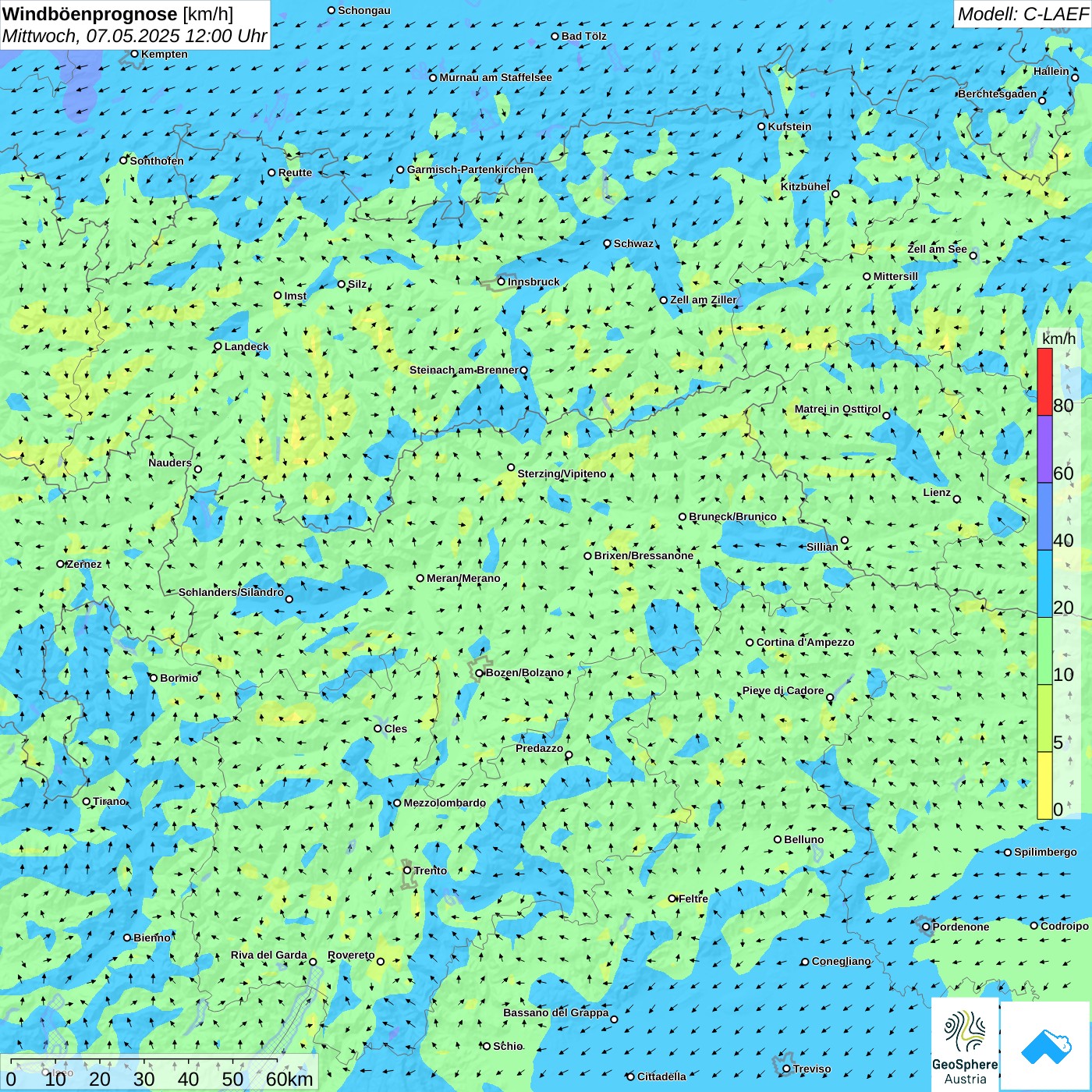Click the Sillian city label
The height and width of the screenshot is (1092, 1092).
[x=822, y=547]
